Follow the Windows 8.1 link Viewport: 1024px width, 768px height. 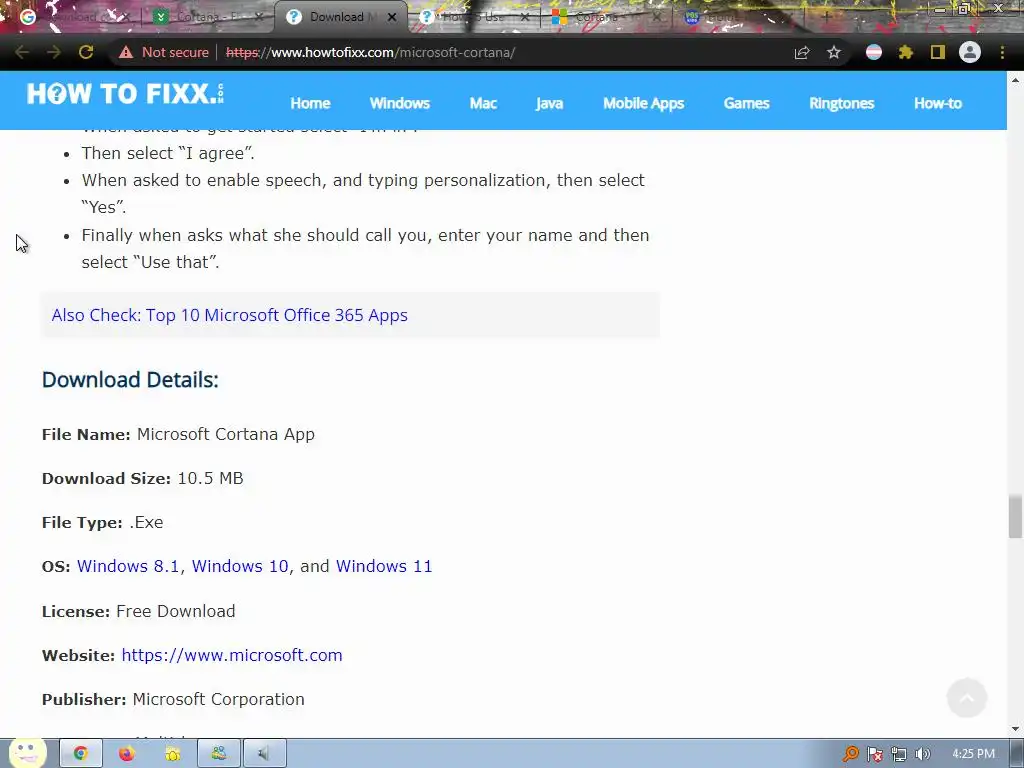(x=128, y=566)
